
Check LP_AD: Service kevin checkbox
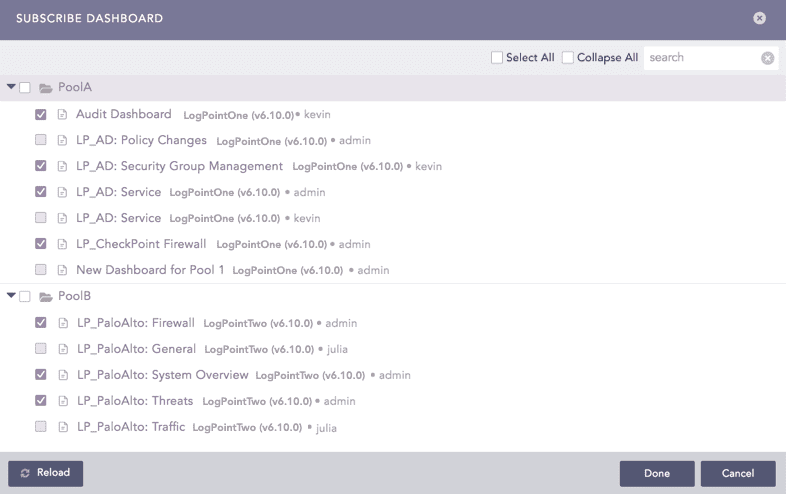pyautogui.click(x=41, y=218)
